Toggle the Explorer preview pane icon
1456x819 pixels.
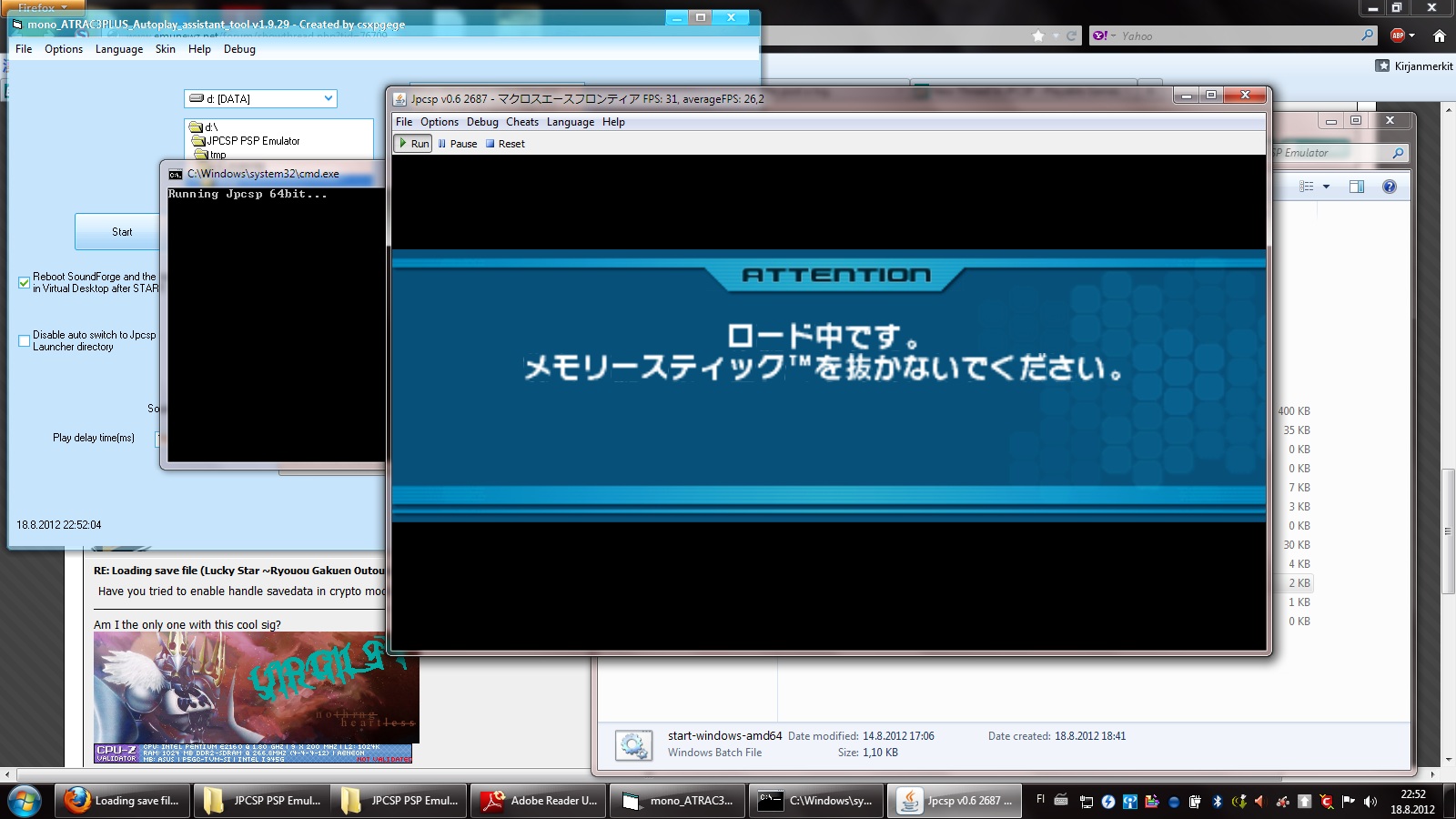[1356, 187]
